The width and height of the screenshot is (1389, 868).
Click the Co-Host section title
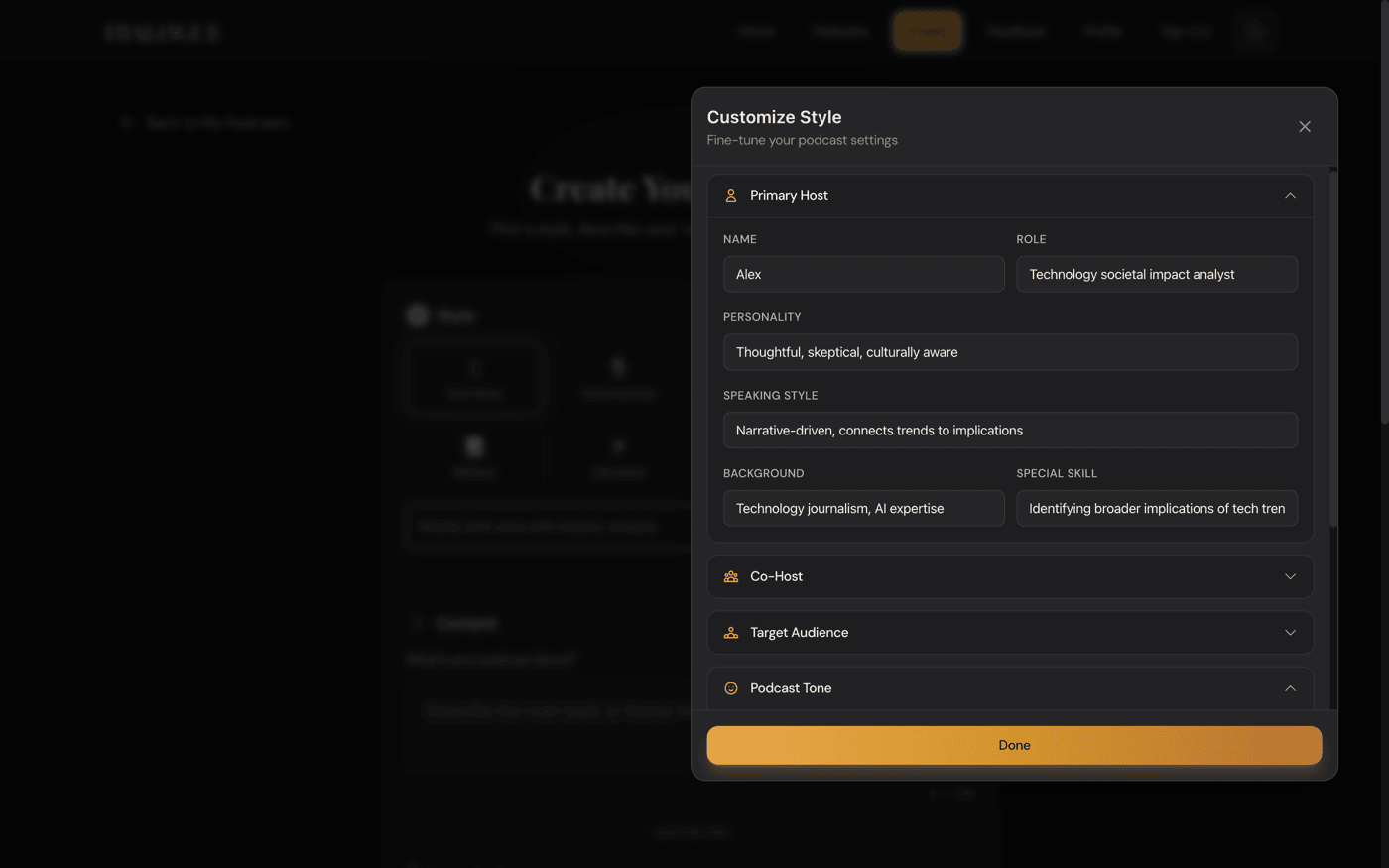tap(777, 577)
